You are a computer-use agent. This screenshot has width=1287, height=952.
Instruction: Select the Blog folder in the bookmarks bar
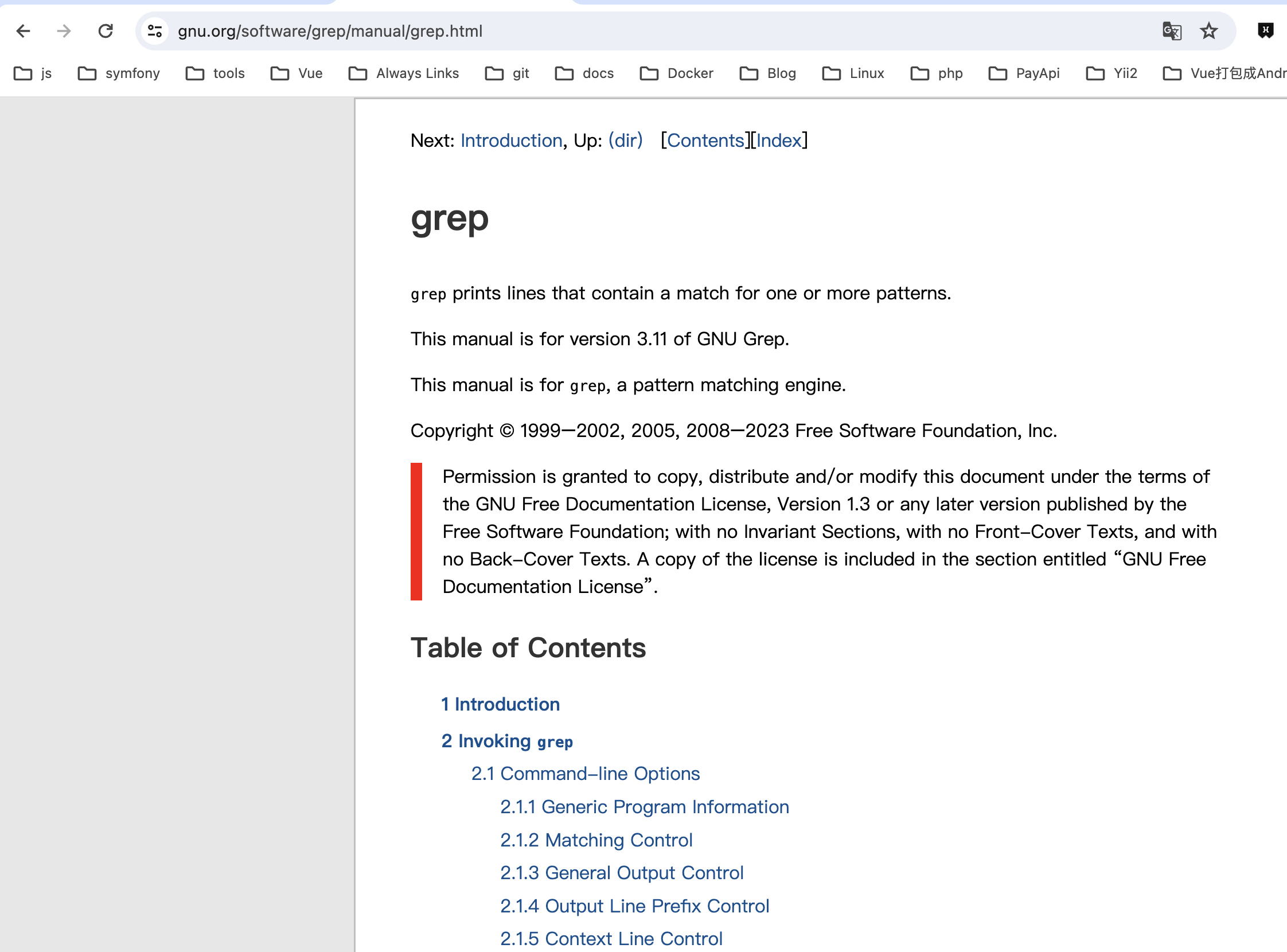click(767, 73)
